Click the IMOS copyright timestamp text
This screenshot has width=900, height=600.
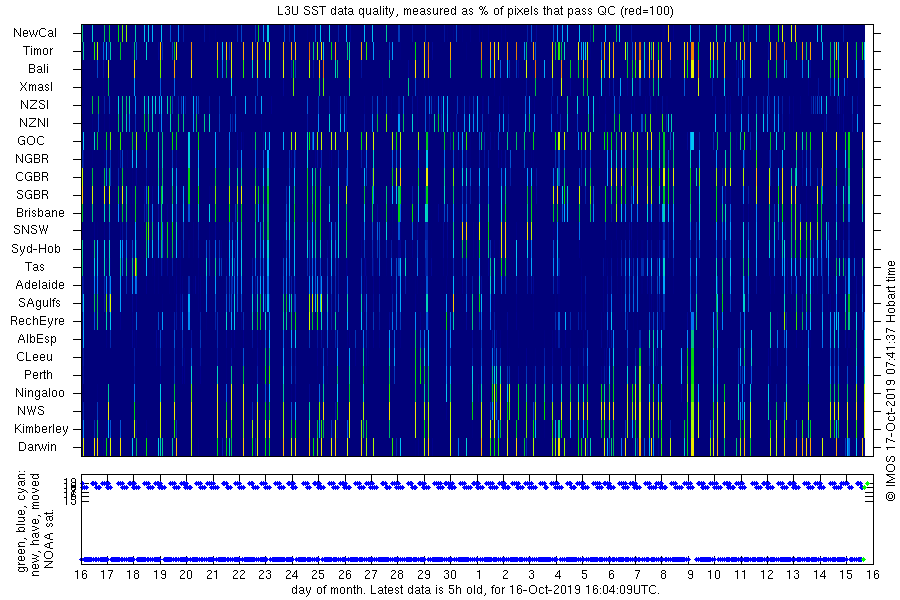(x=890, y=381)
